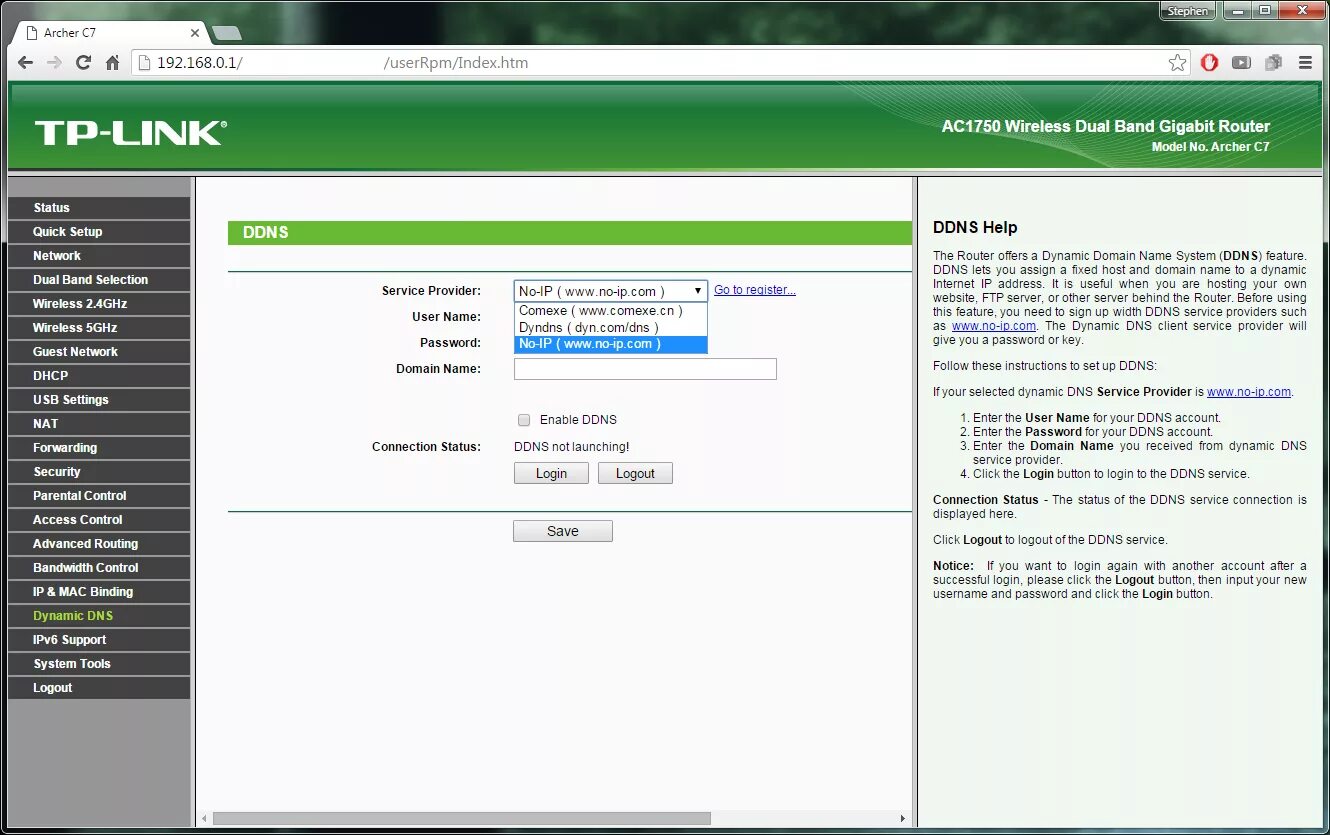Screen dimensions: 1330x835
Task: Open Guest Network settings
Action: (x=98, y=352)
